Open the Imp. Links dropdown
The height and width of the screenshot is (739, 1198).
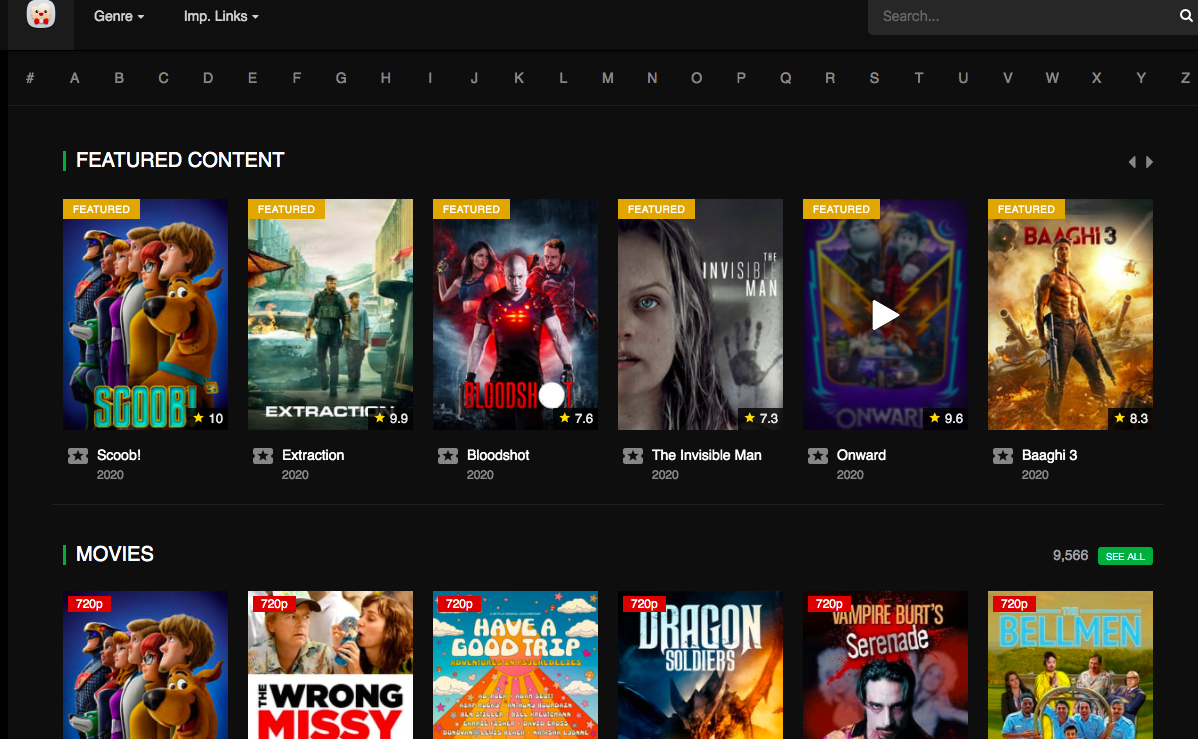[x=221, y=17]
